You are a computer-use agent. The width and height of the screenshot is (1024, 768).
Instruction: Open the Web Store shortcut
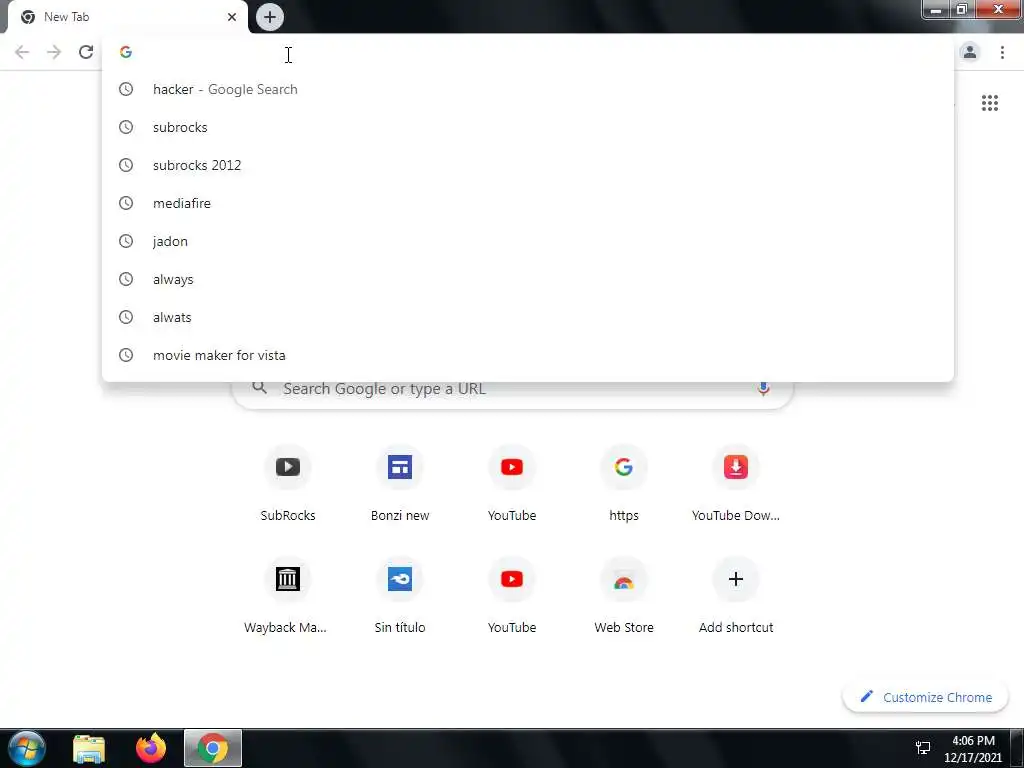(x=624, y=596)
